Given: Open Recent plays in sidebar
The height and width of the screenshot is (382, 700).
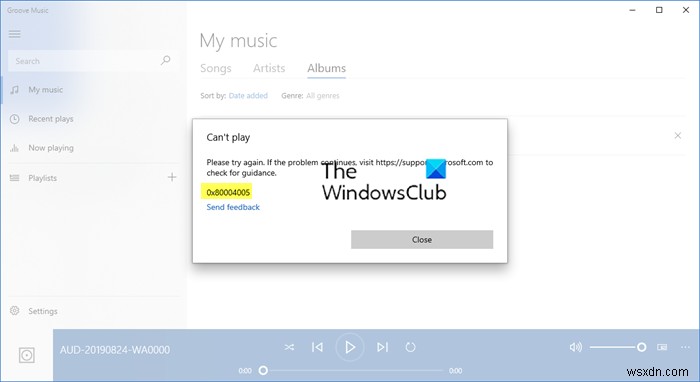Looking at the screenshot, I should point(50,119).
